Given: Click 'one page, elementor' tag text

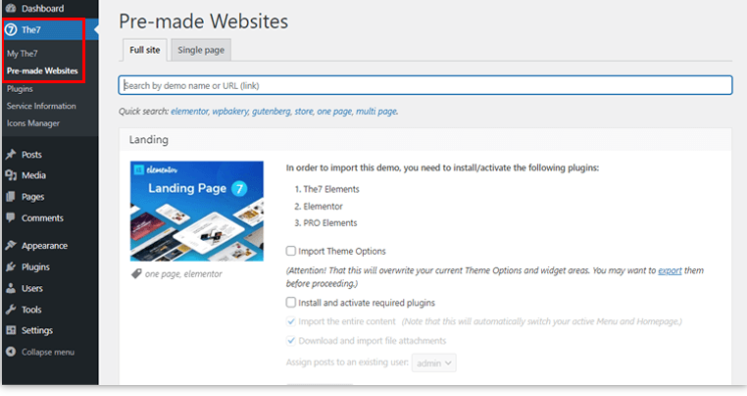Looking at the screenshot, I should tap(183, 274).
